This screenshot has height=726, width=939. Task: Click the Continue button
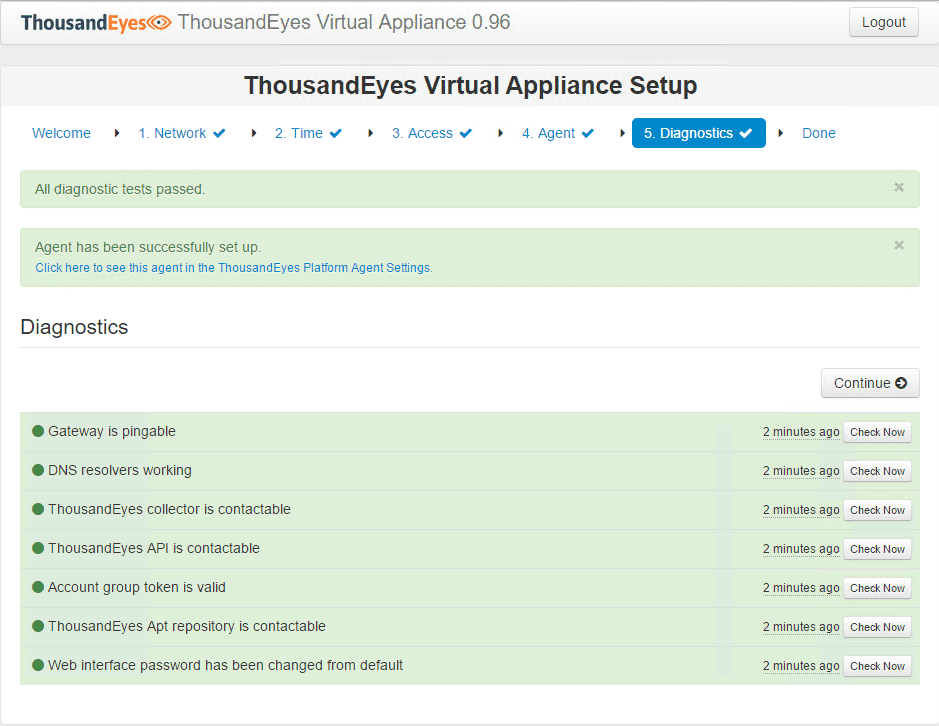click(x=870, y=383)
